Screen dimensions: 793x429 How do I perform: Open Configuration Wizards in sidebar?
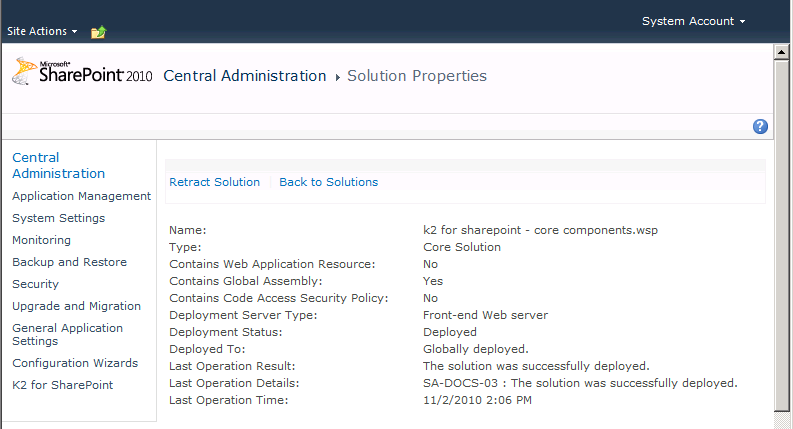75,363
